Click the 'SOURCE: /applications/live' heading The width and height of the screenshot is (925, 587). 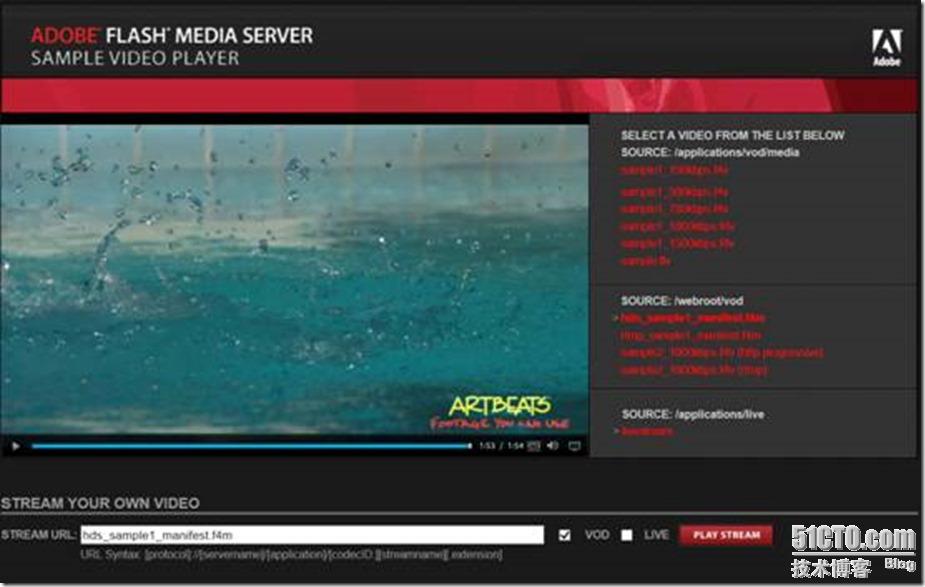[693, 414]
